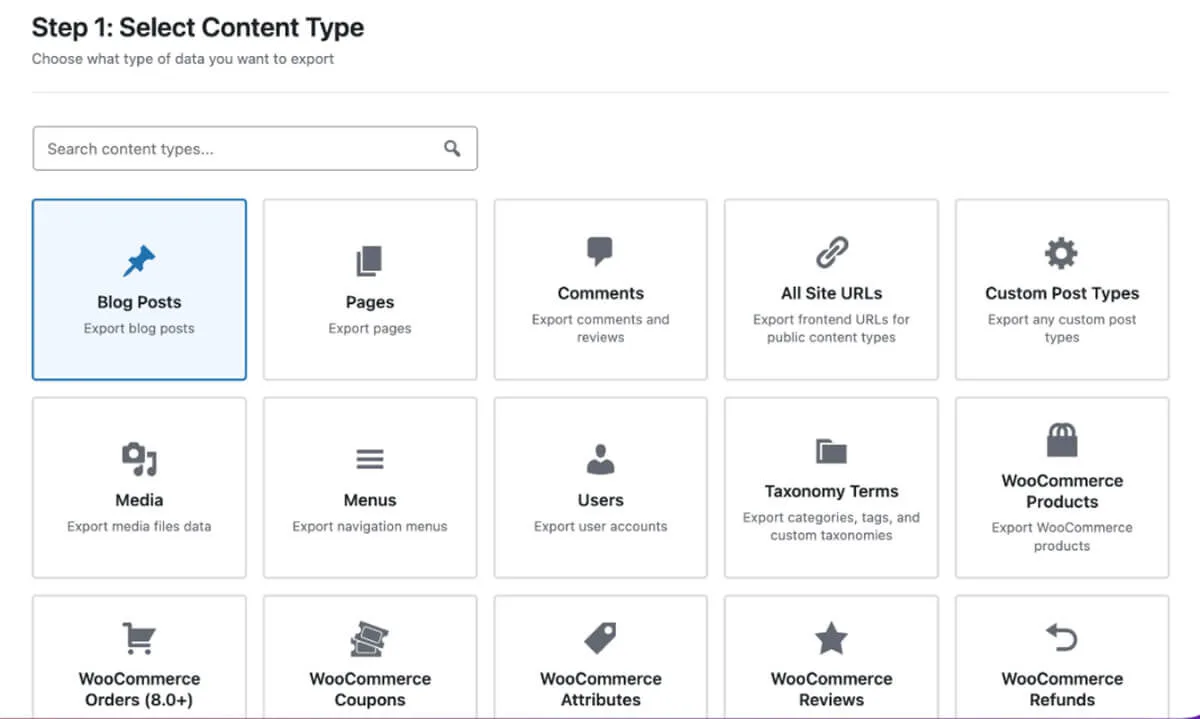Choose the 'Users' title text
Viewport: 1200px width, 719px height.
[600, 500]
